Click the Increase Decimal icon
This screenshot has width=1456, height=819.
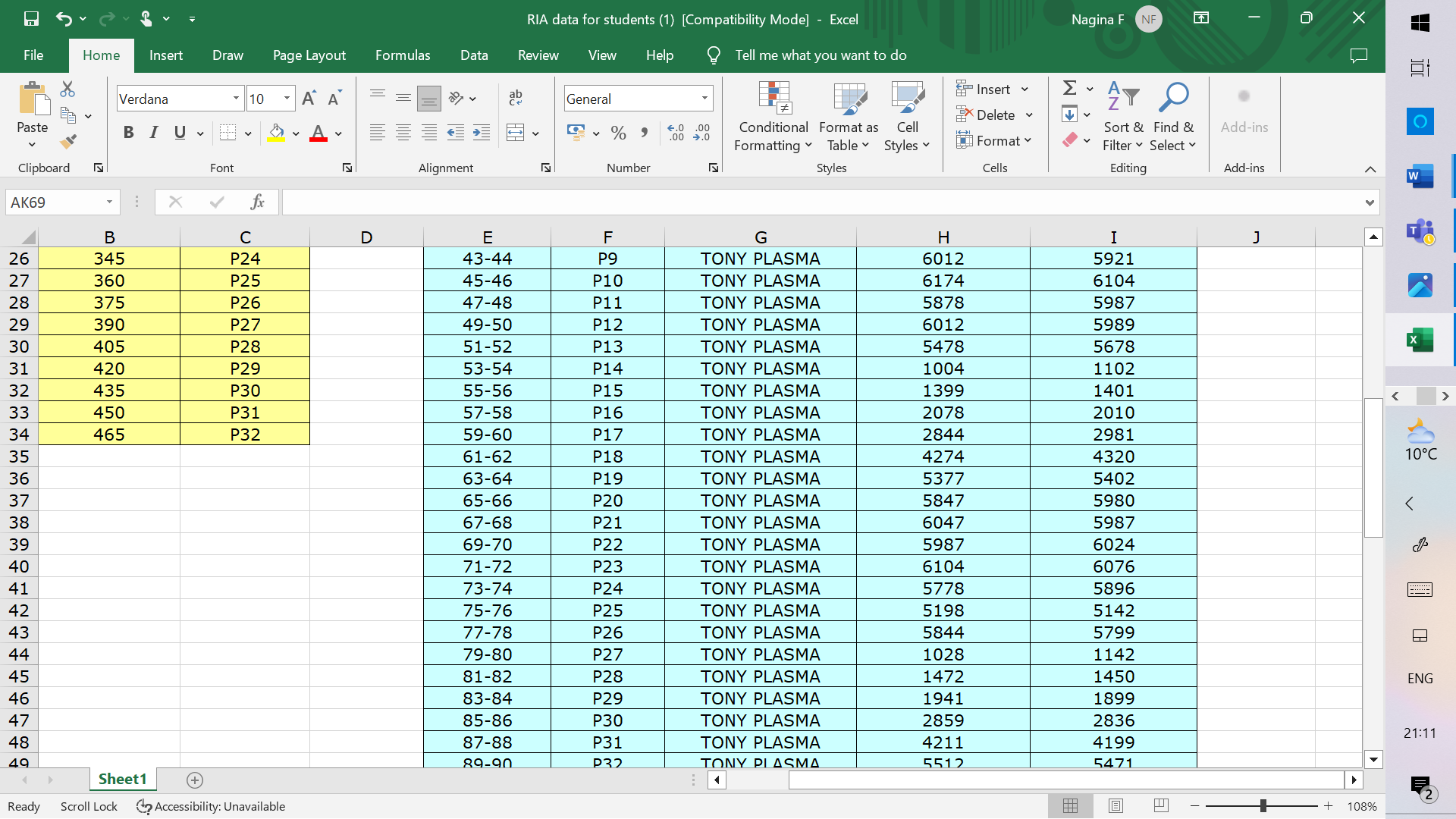tap(676, 133)
